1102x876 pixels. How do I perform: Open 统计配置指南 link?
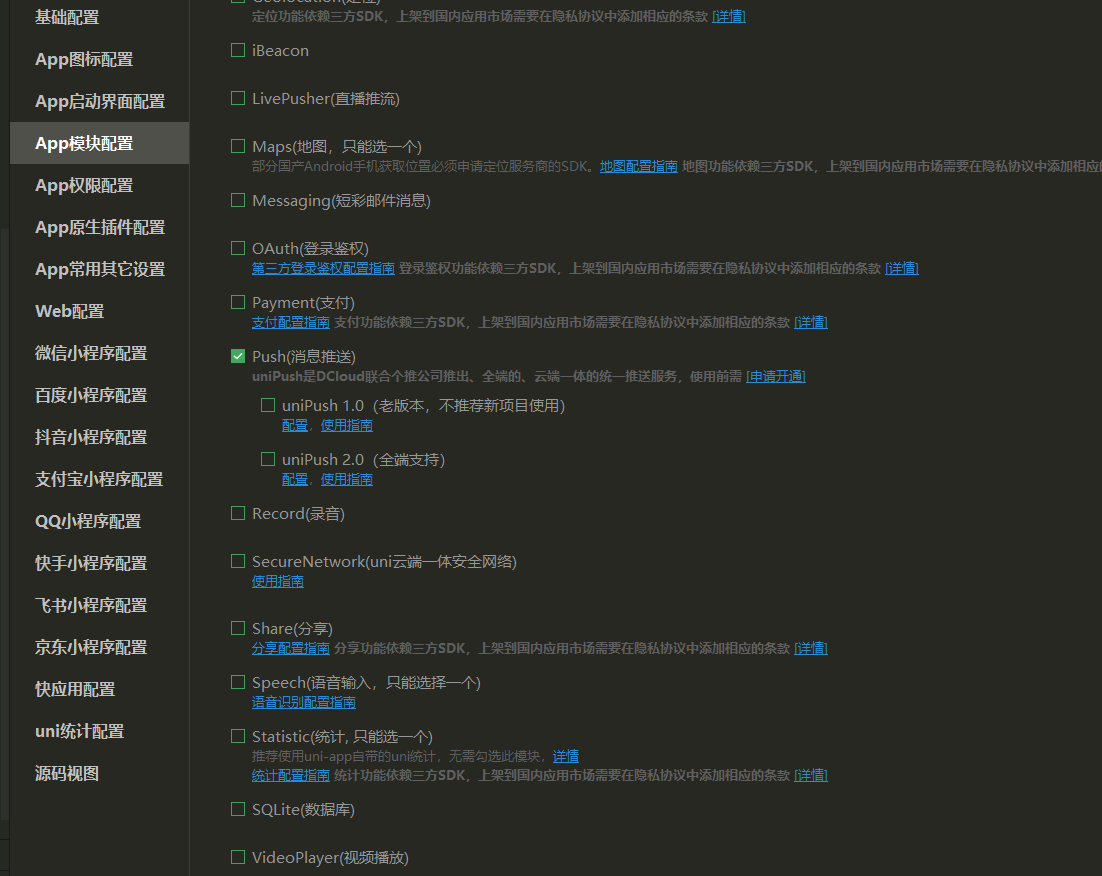click(x=290, y=775)
